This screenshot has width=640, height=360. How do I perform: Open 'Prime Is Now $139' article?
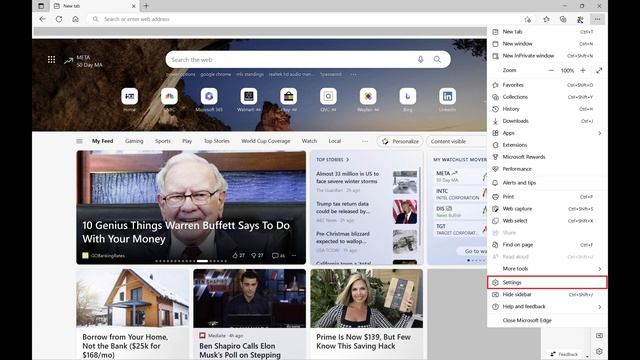[363, 341]
